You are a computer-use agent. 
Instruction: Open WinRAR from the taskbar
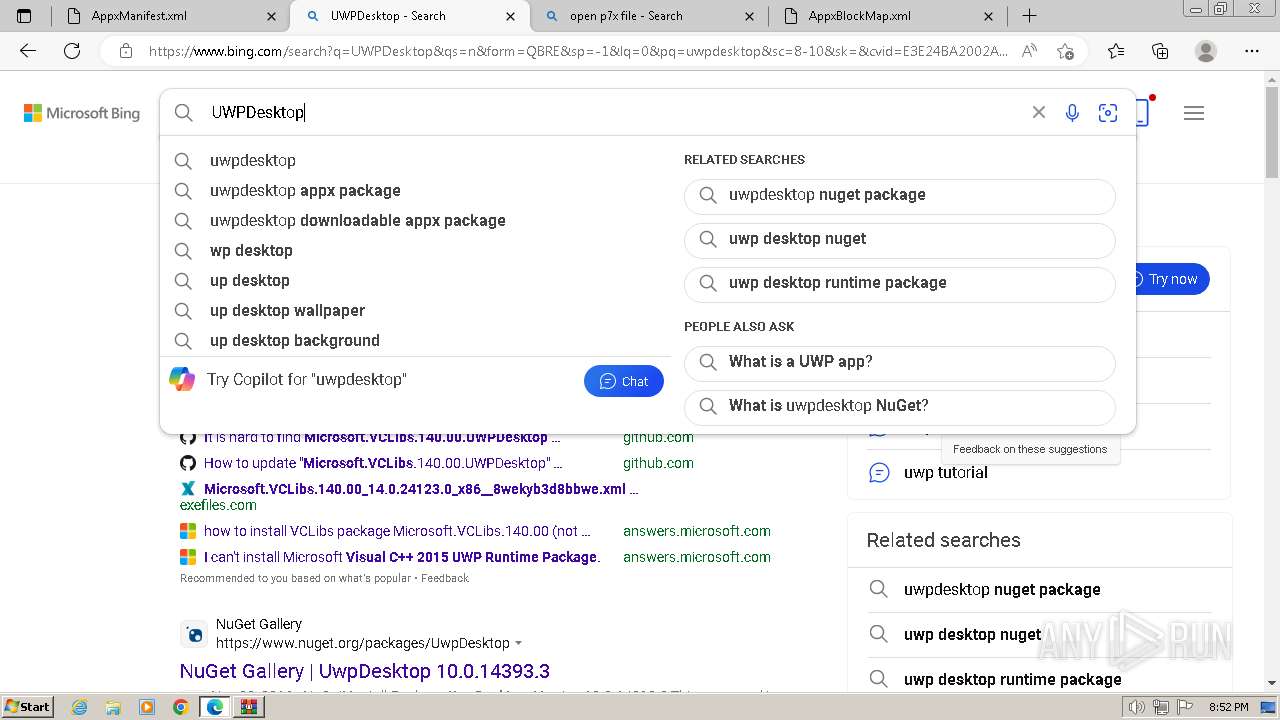pyautogui.click(x=248, y=707)
